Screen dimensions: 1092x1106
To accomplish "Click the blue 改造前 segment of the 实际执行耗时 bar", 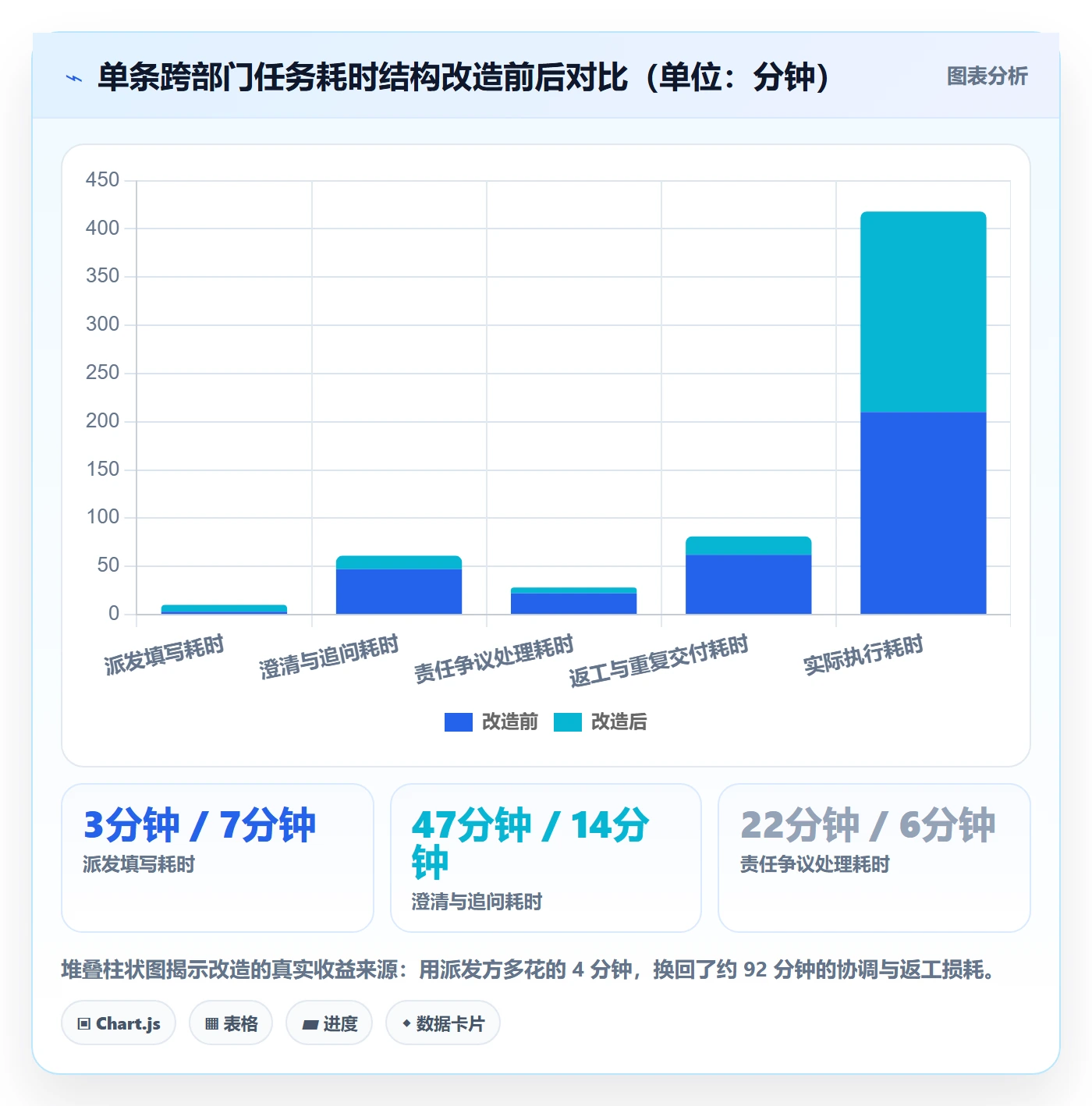I will click(x=923, y=512).
